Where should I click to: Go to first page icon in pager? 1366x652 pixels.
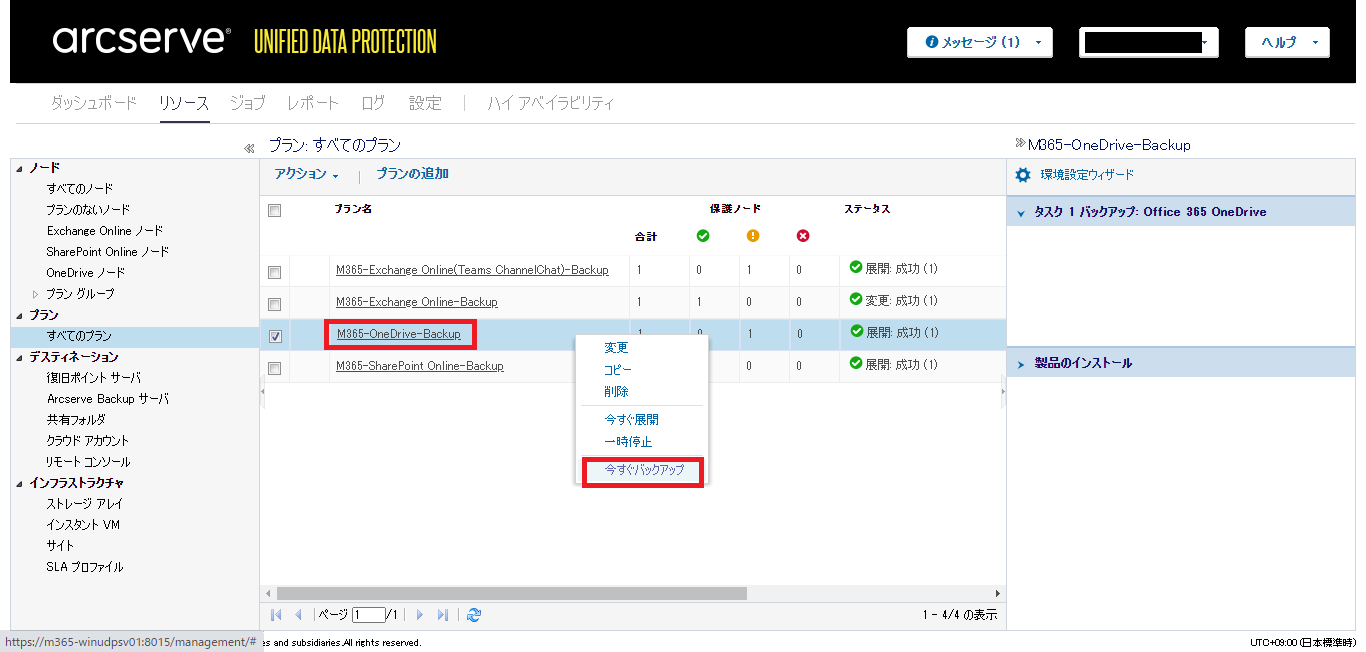pos(276,615)
